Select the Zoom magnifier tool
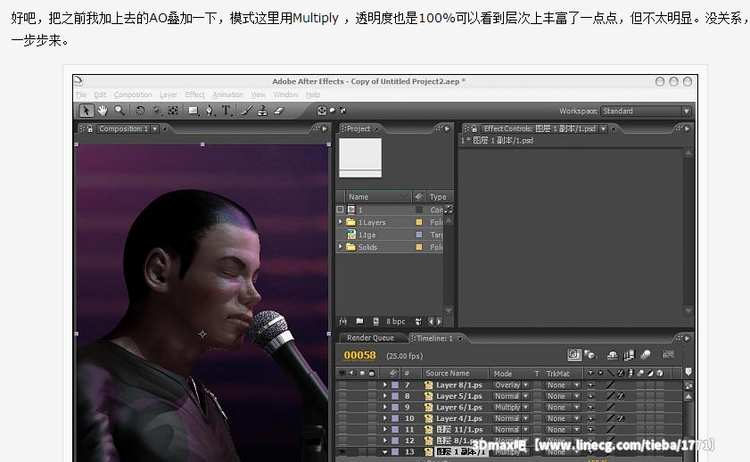This screenshot has width=750, height=462. pyautogui.click(x=120, y=110)
